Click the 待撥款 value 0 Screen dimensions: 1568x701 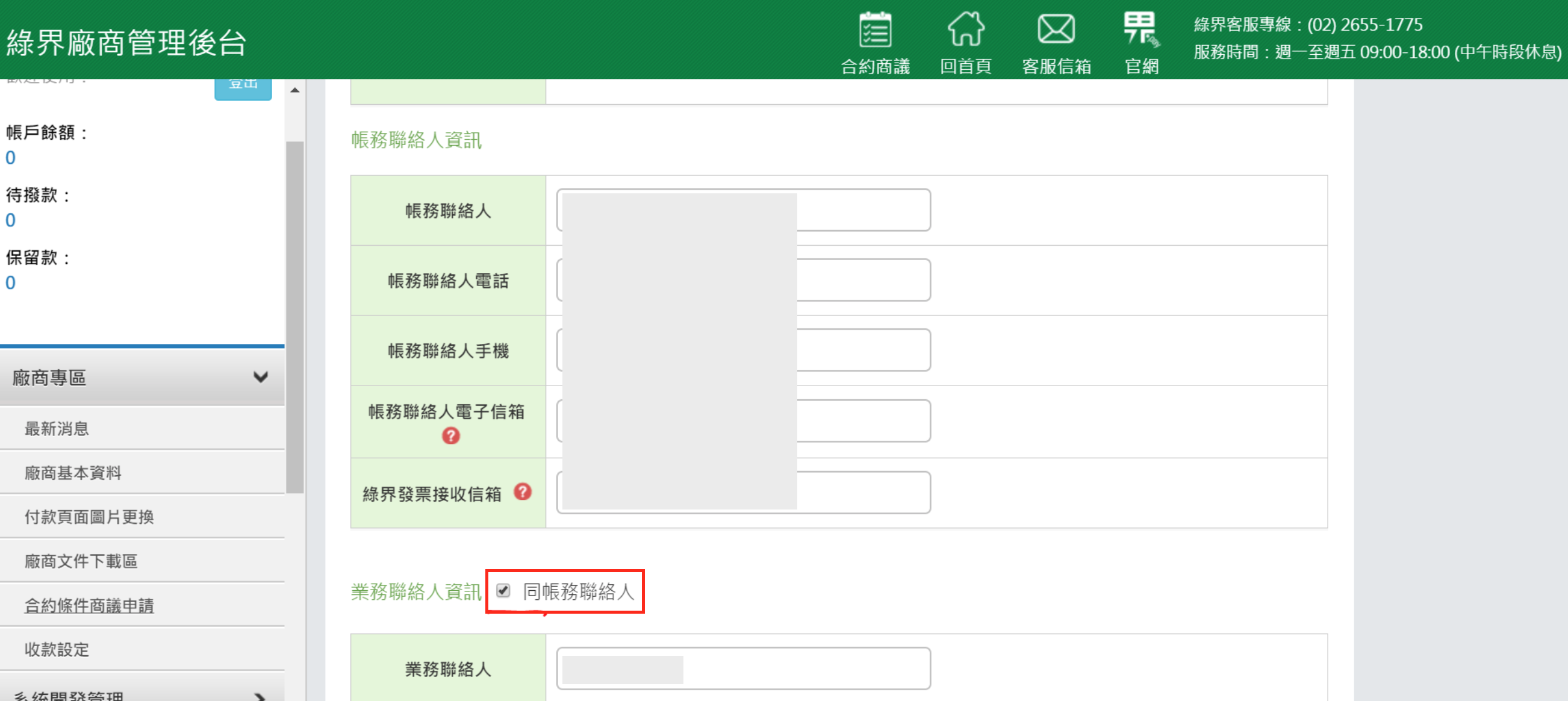pyautogui.click(x=10, y=220)
